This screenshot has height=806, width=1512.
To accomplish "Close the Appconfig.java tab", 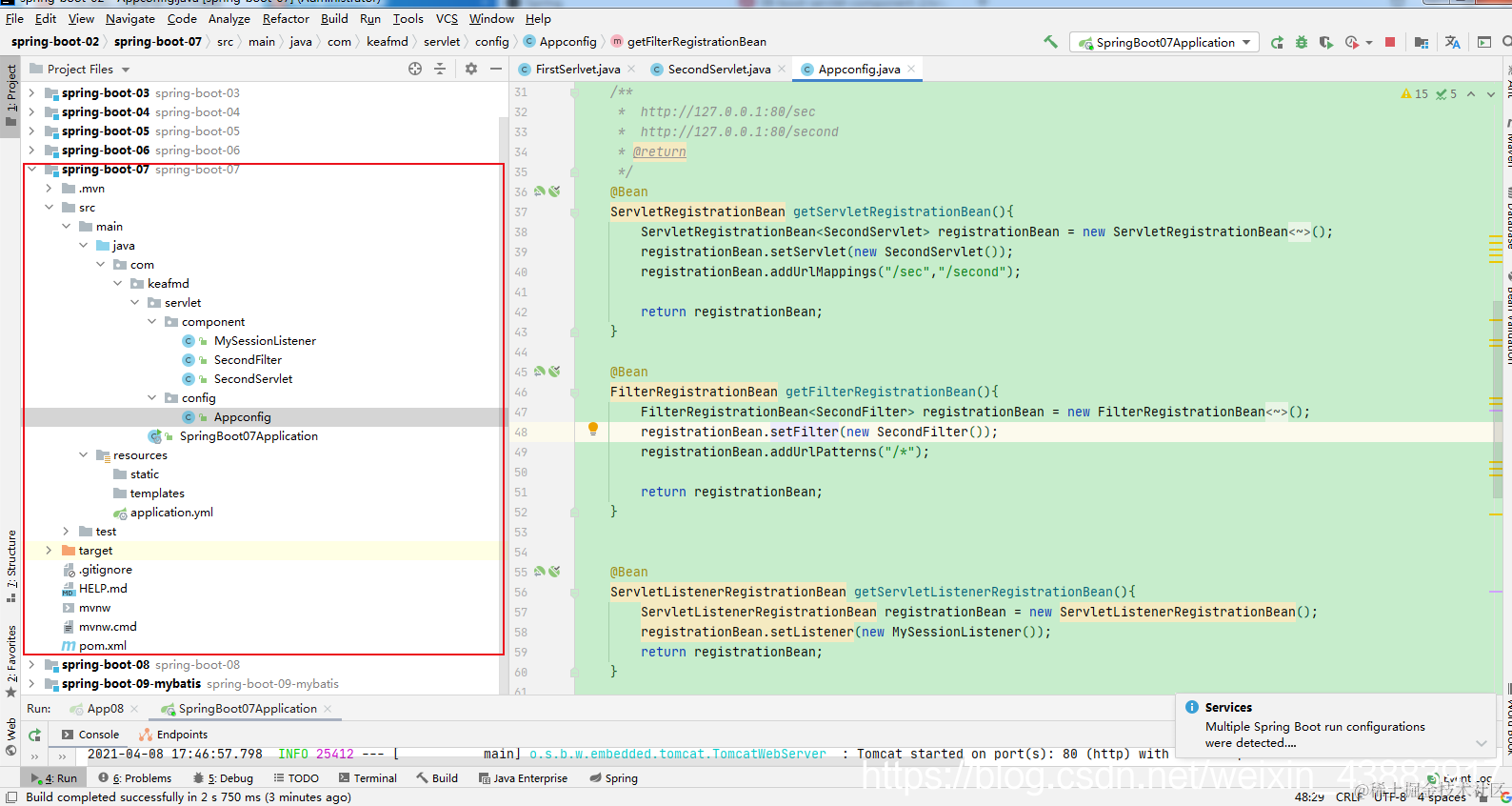I will [911, 69].
